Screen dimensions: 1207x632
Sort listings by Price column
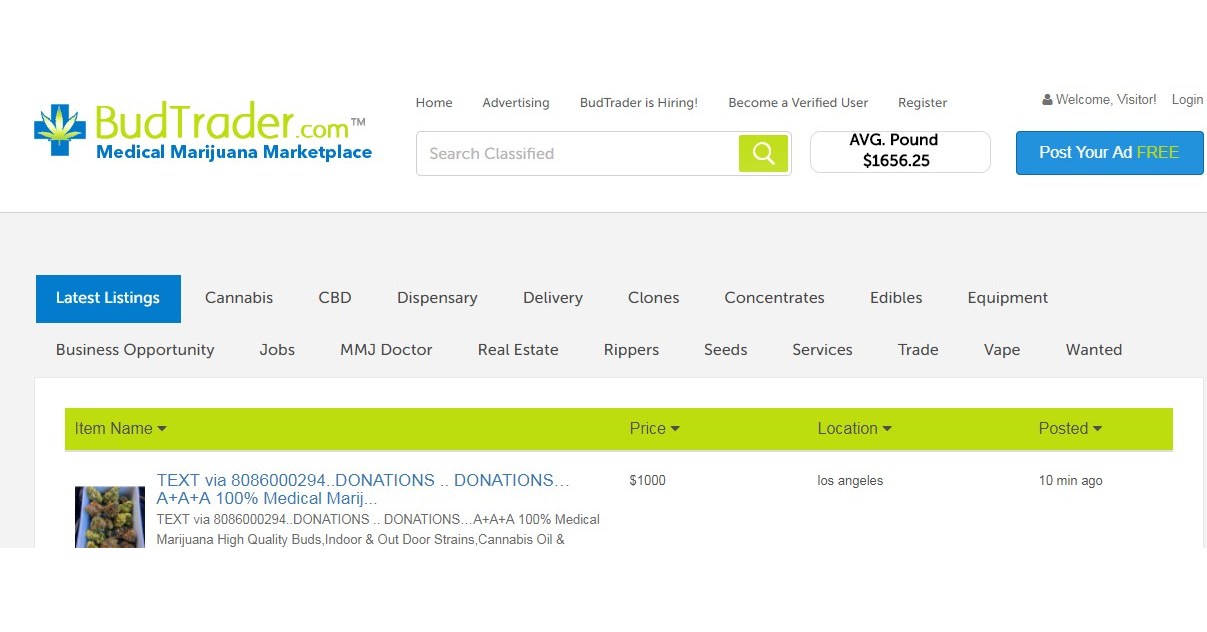tap(654, 428)
